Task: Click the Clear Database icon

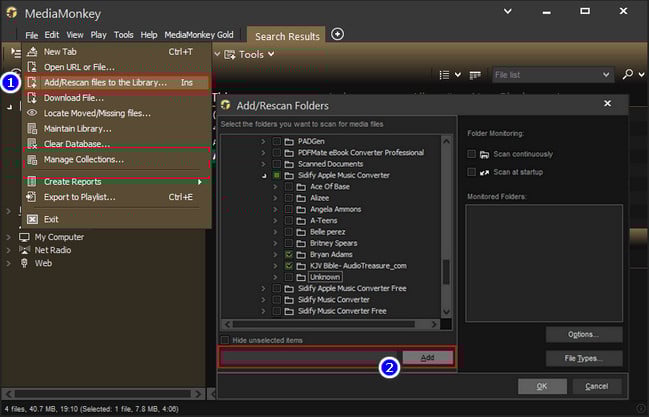Action: pos(32,144)
